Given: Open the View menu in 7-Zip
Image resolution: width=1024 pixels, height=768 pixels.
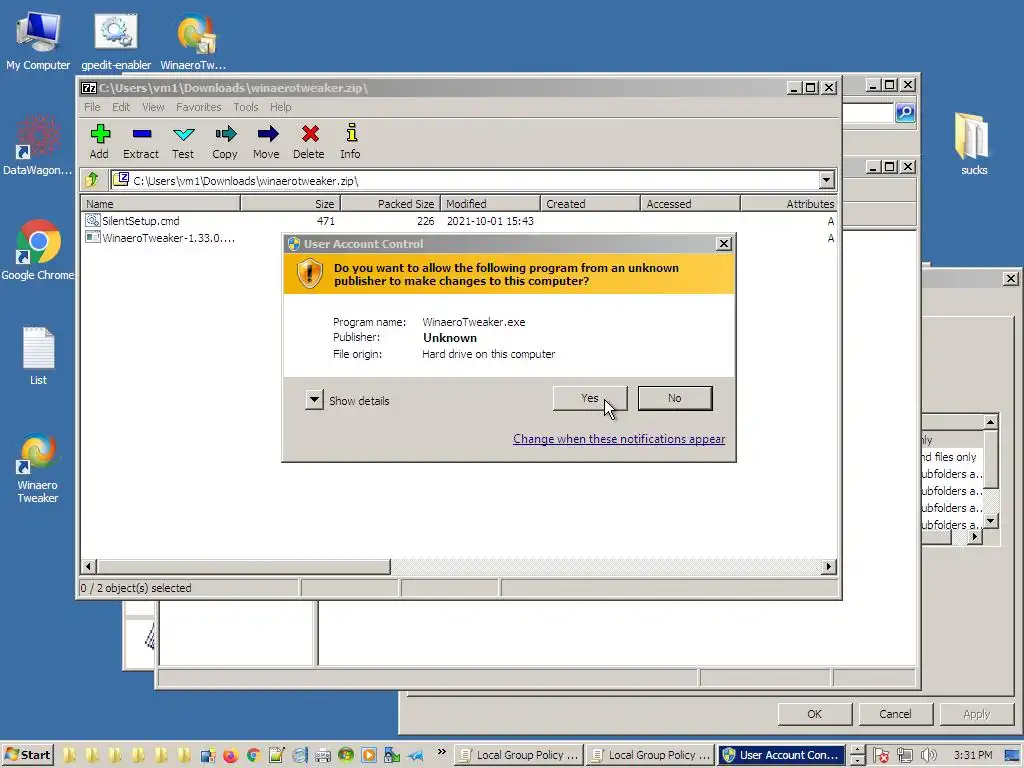Looking at the screenshot, I should click(x=153, y=107).
